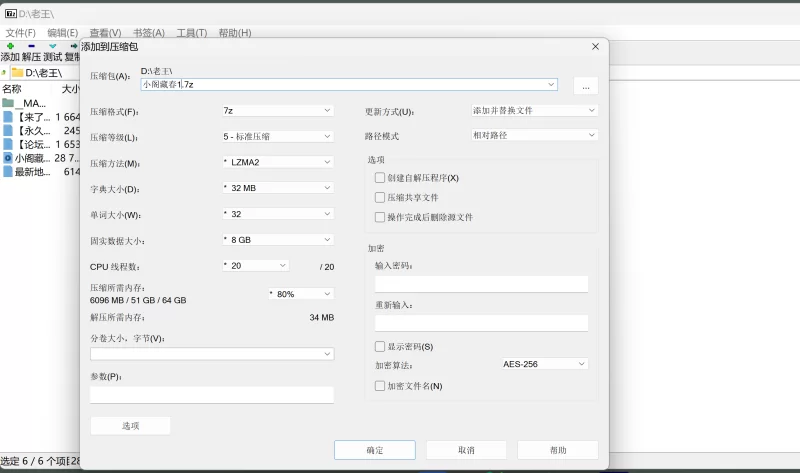The width and height of the screenshot is (800, 473).
Task: Click the 最新地... file name in the list
Action: [33, 172]
